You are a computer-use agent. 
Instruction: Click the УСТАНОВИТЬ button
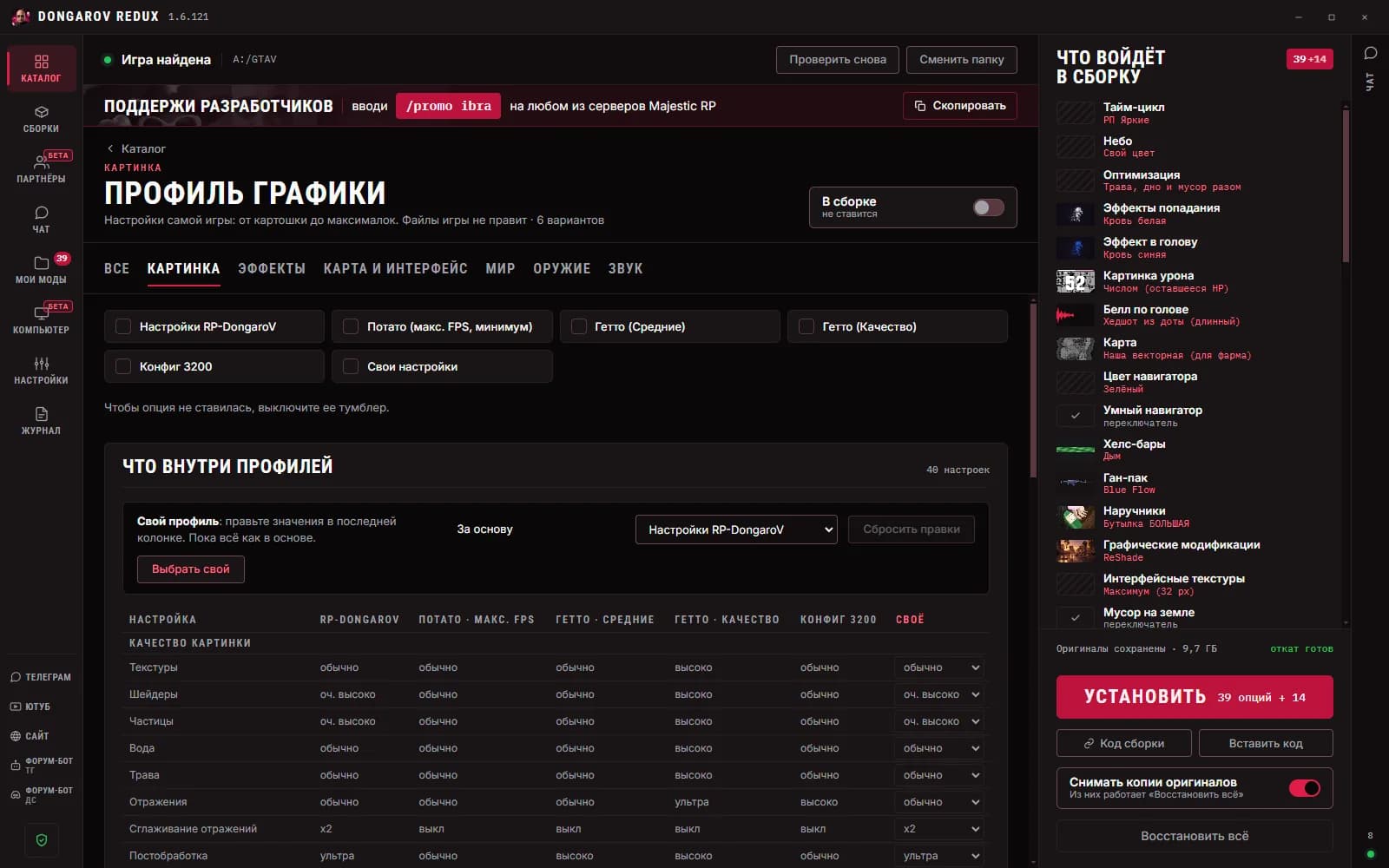(x=1195, y=697)
